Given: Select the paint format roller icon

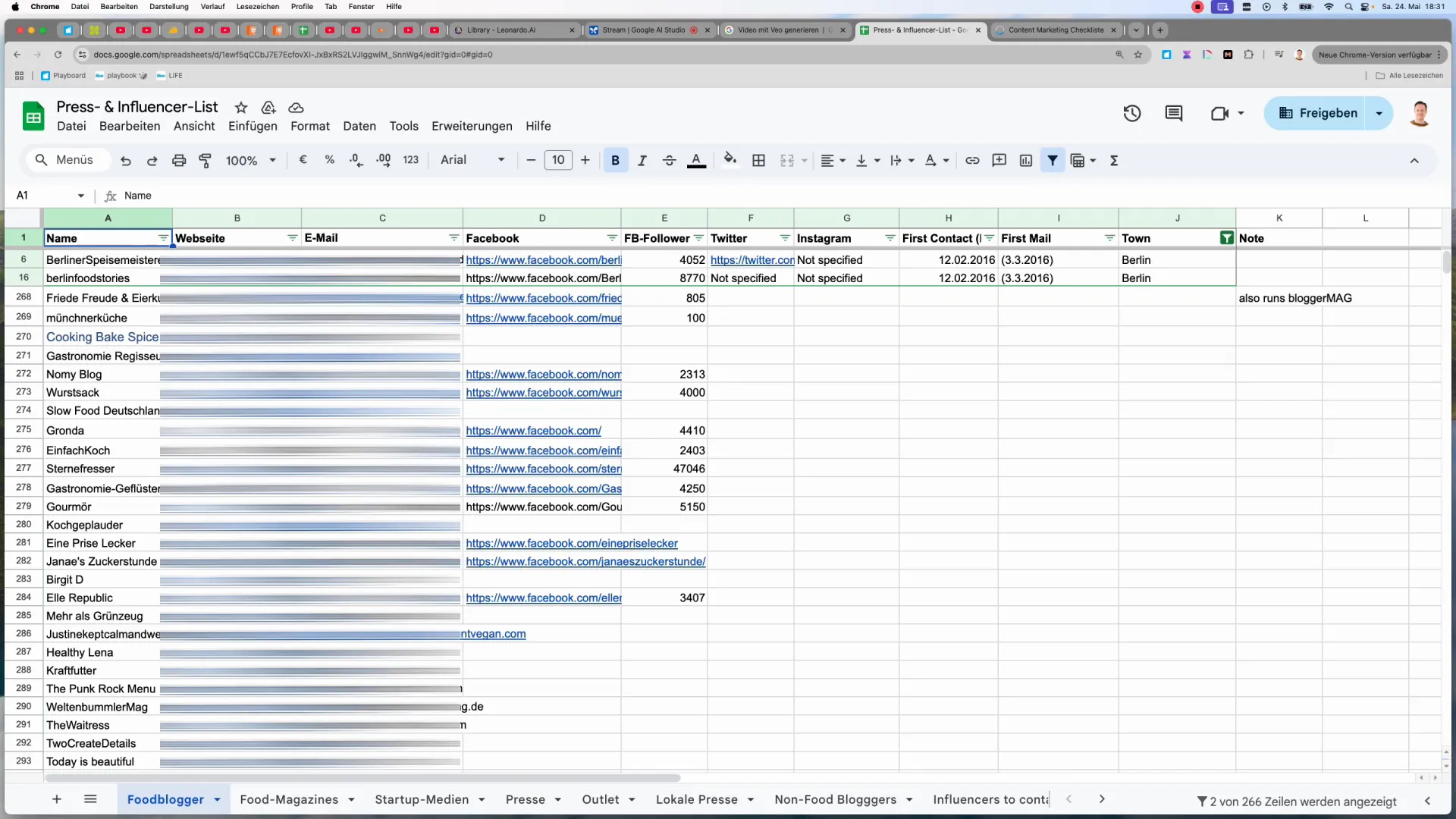Looking at the screenshot, I should coord(205,161).
